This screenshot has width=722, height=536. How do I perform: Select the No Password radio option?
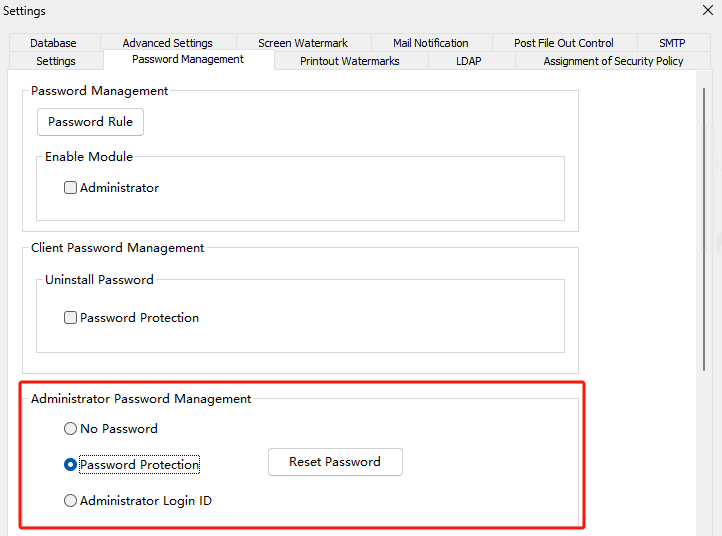(71, 429)
